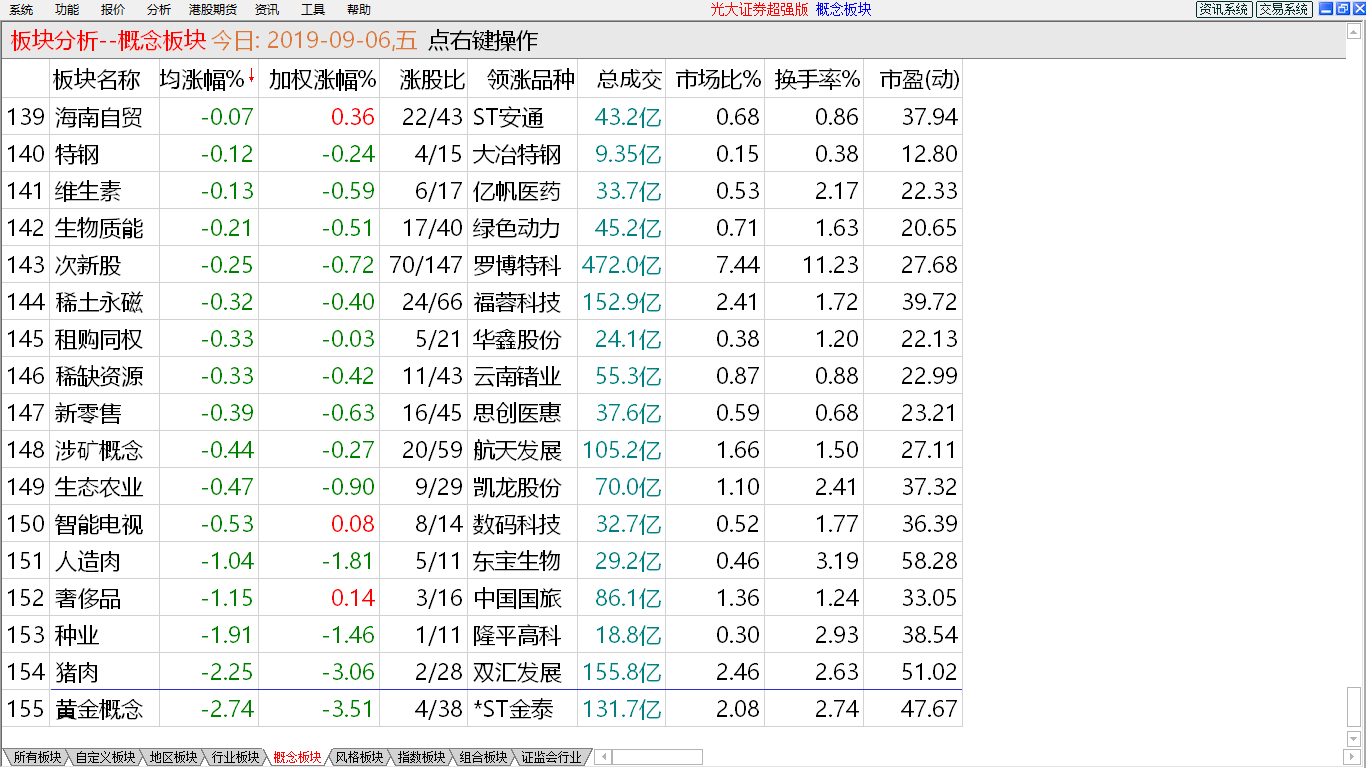Select the 海南自贸 sector row

click(x=482, y=117)
